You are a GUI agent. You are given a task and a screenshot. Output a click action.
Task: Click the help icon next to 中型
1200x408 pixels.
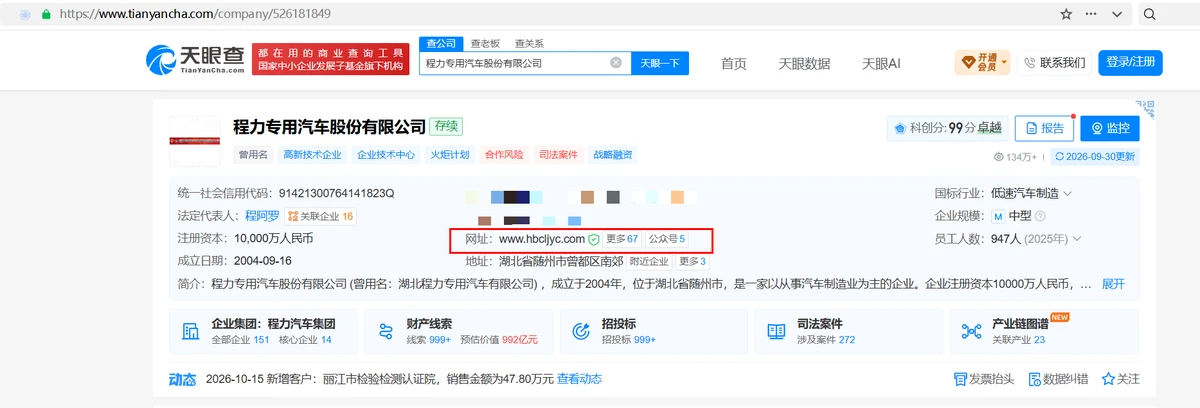[1041, 216]
